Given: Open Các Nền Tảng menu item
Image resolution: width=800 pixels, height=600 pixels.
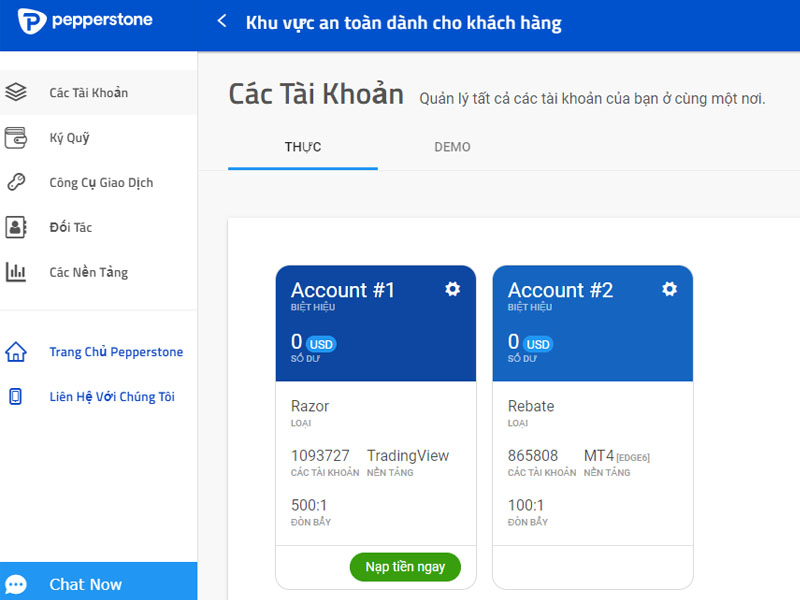Looking at the screenshot, I should coord(98,272).
